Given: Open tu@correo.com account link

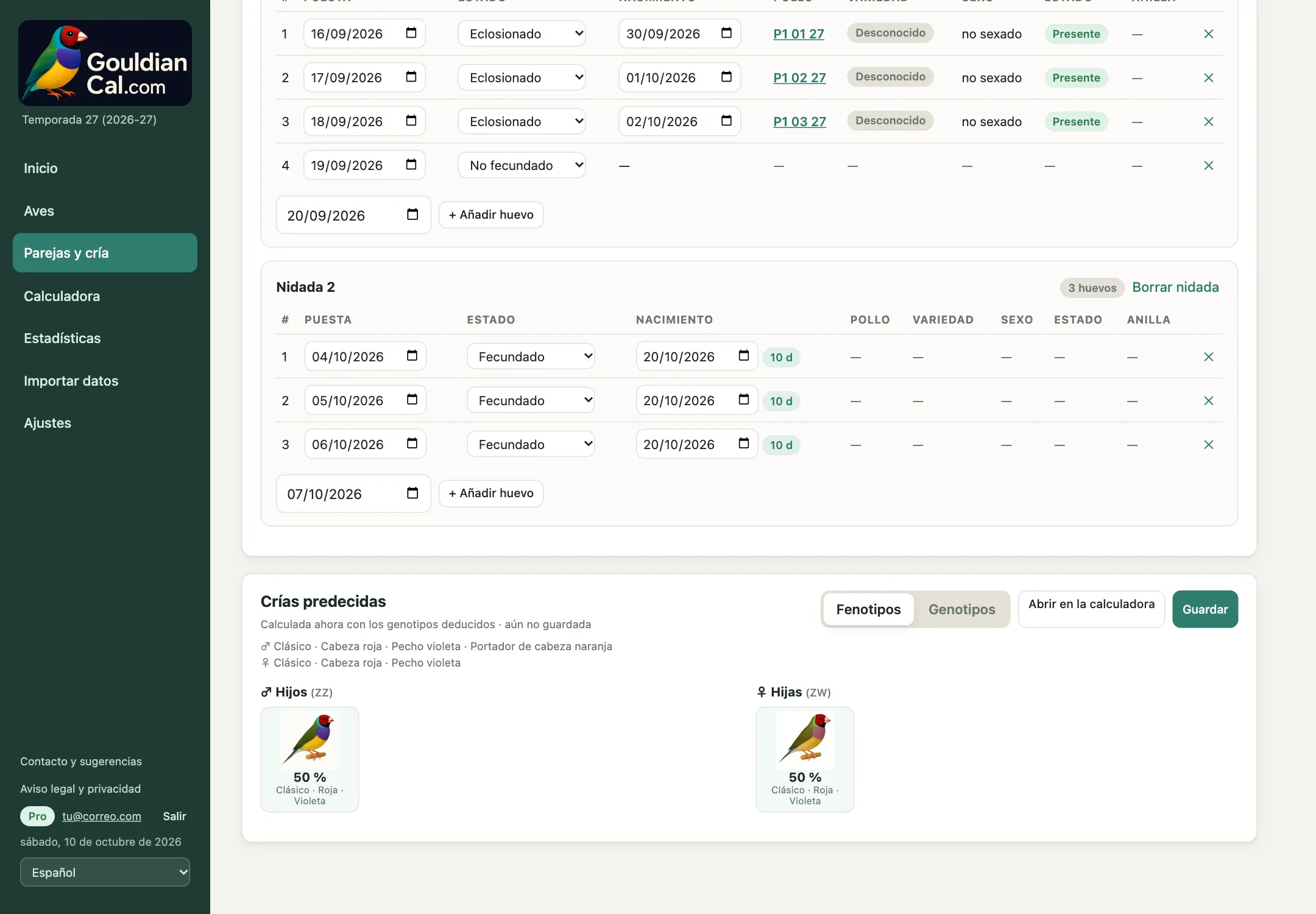Looking at the screenshot, I should pos(102,816).
